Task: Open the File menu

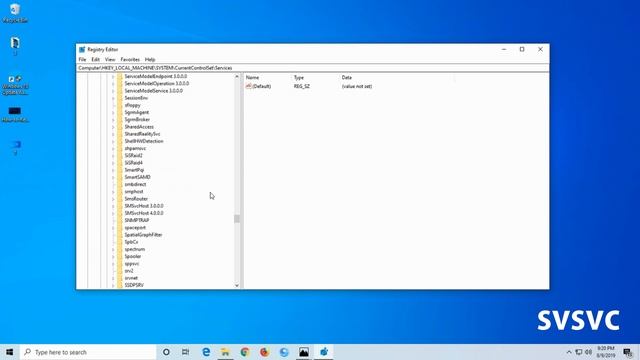Action: pos(82,60)
